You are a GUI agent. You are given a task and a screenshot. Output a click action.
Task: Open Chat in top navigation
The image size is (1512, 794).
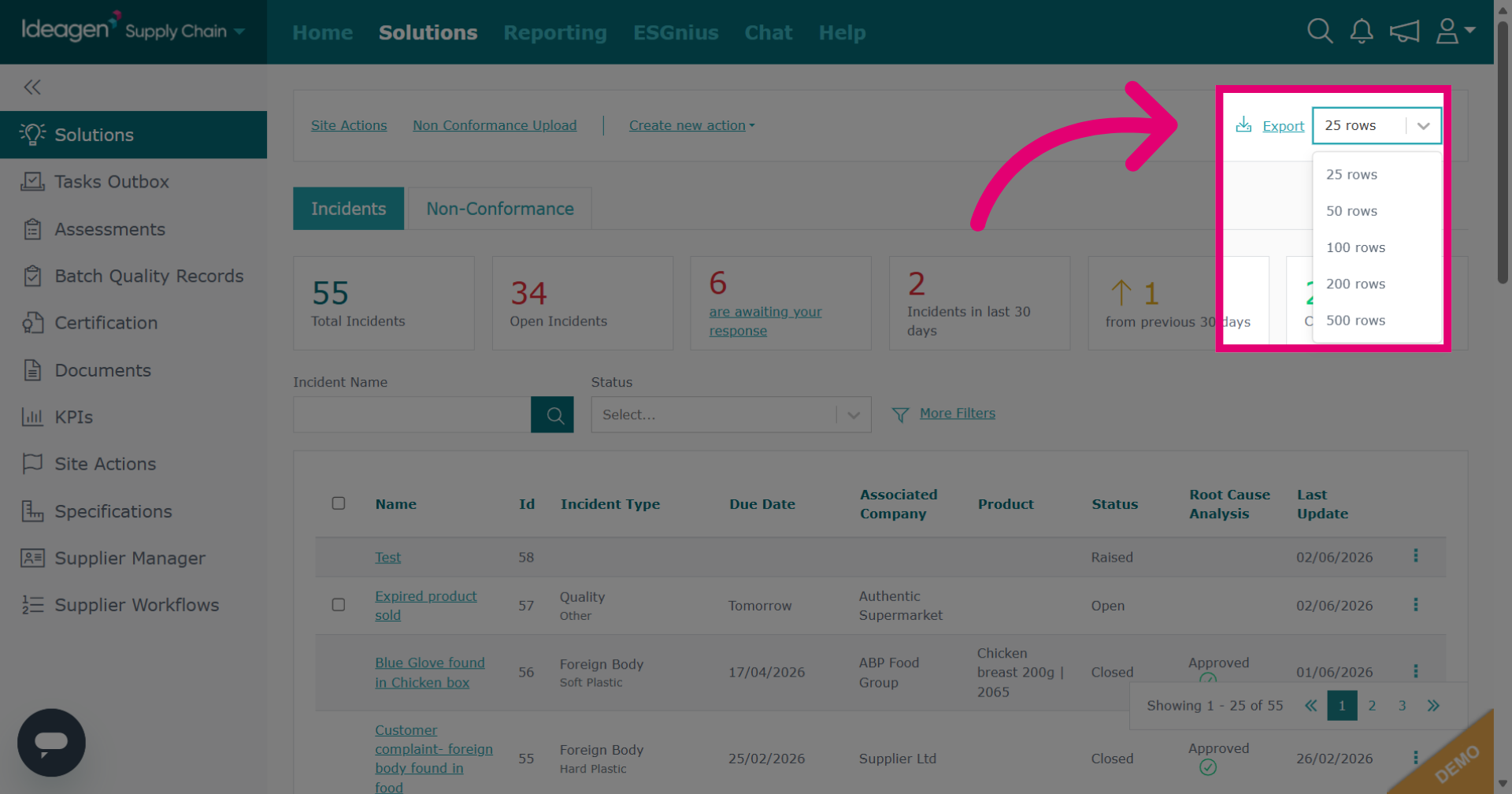click(x=769, y=32)
